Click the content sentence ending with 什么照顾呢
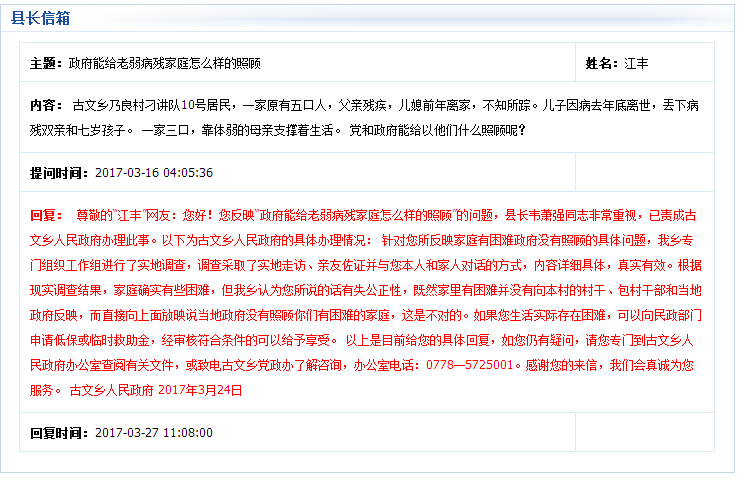Screen dimensions: 743x478 (430, 129)
